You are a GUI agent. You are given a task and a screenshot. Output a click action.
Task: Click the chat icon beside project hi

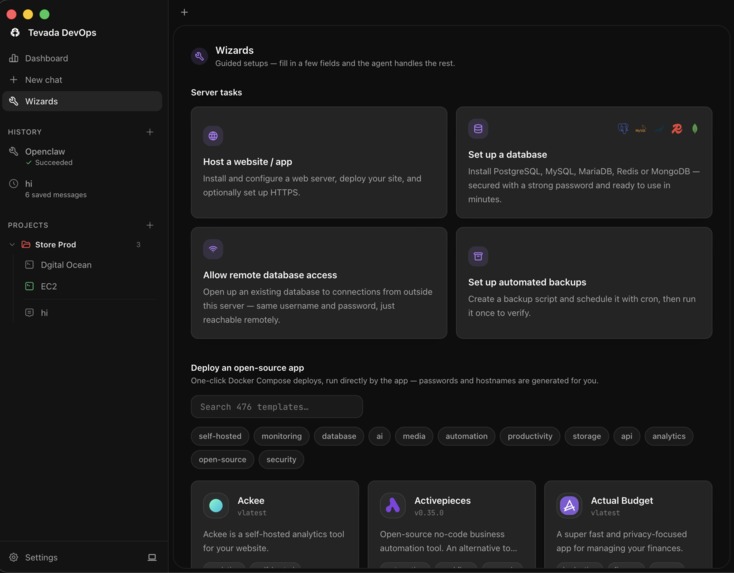(x=29, y=312)
